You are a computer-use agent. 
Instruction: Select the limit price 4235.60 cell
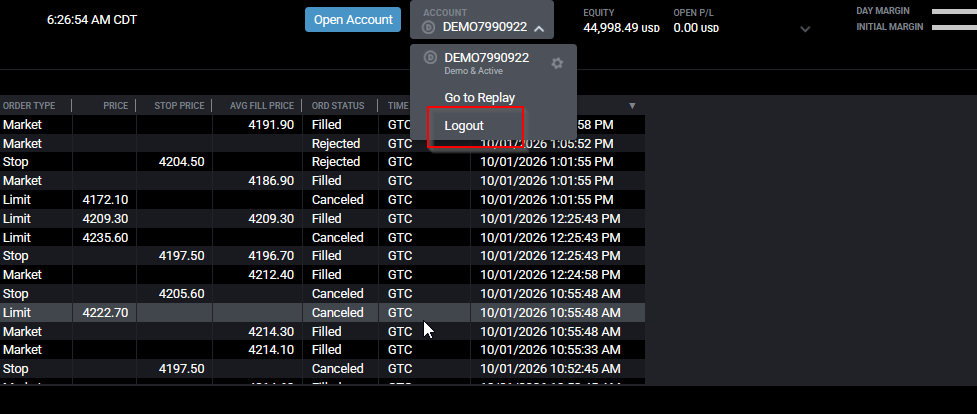coord(105,238)
